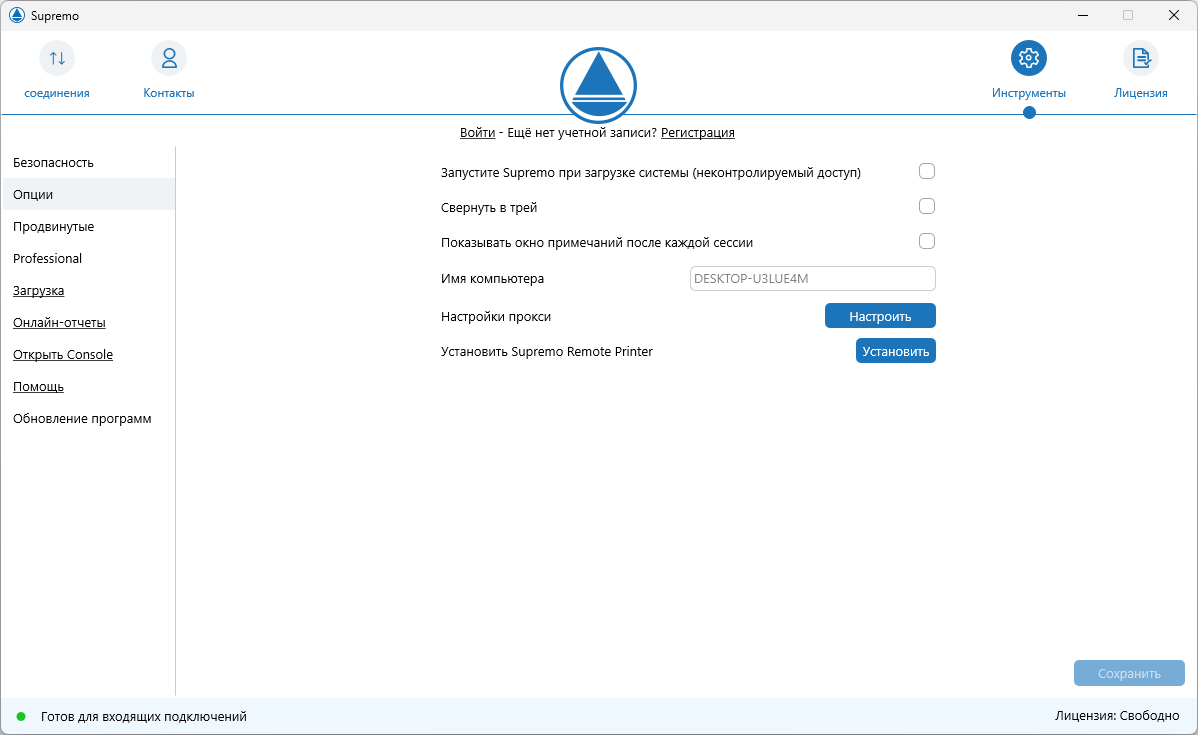Click the Инструменты gear icon
The image size is (1198, 735).
click(x=1028, y=57)
